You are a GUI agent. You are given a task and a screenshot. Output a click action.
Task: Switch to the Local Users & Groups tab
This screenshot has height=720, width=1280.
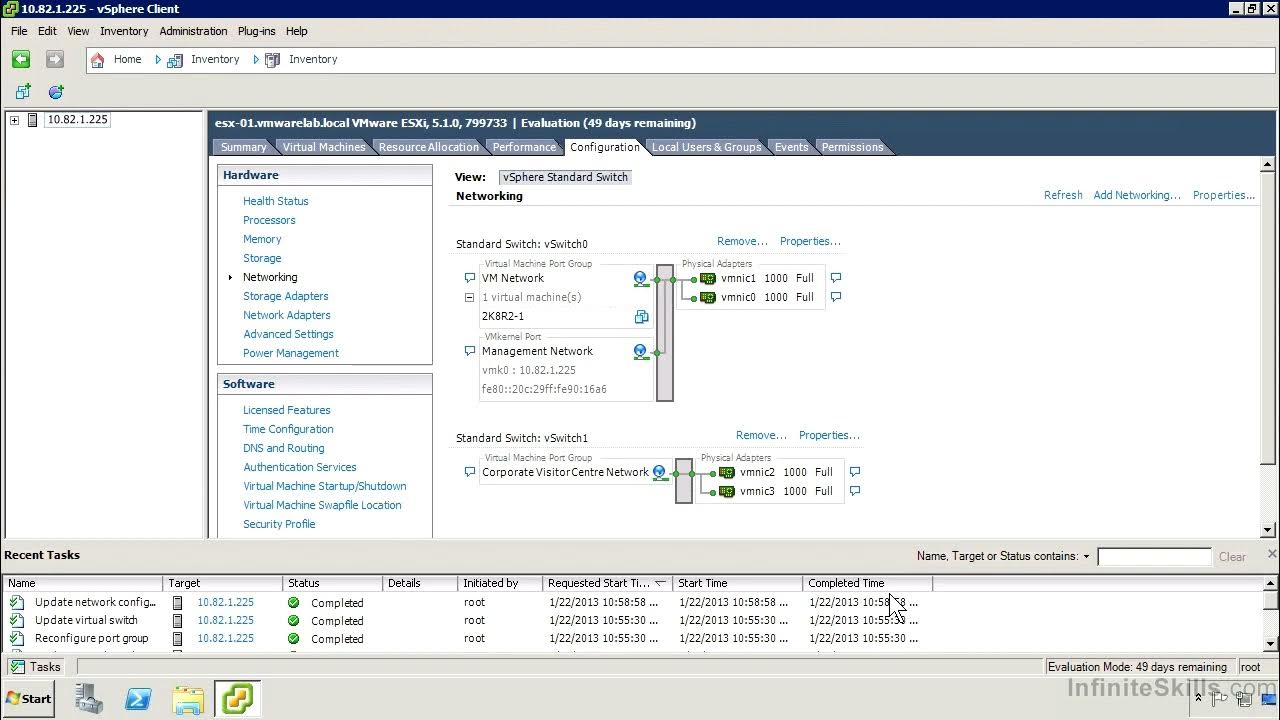point(707,147)
